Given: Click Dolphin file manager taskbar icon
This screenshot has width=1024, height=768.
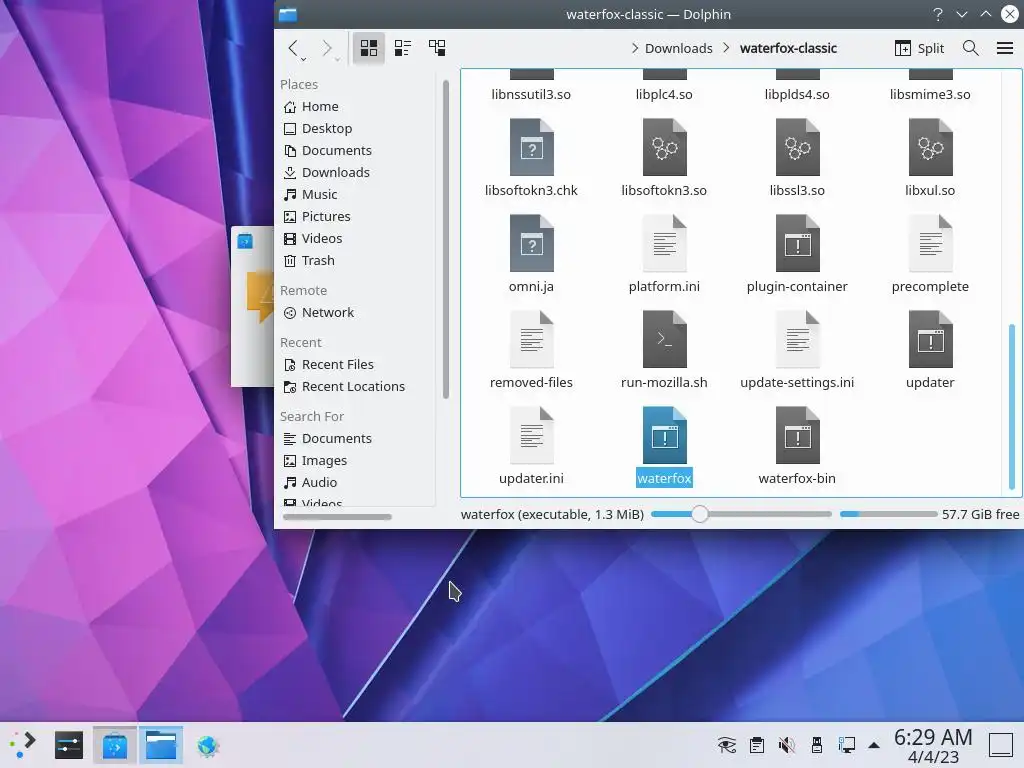Looking at the screenshot, I should coord(161,744).
